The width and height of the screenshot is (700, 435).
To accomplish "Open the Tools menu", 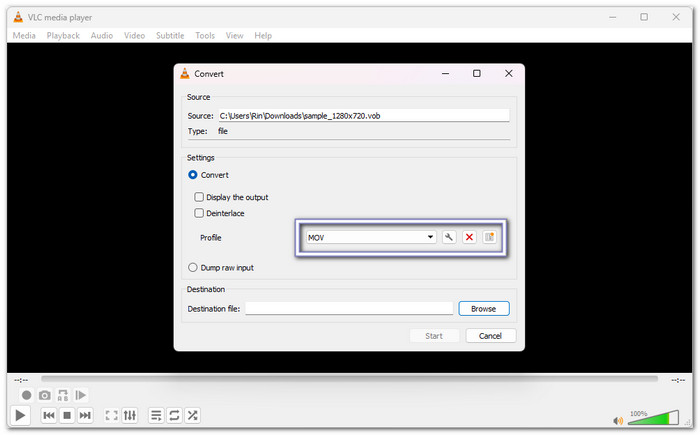I will click(205, 35).
